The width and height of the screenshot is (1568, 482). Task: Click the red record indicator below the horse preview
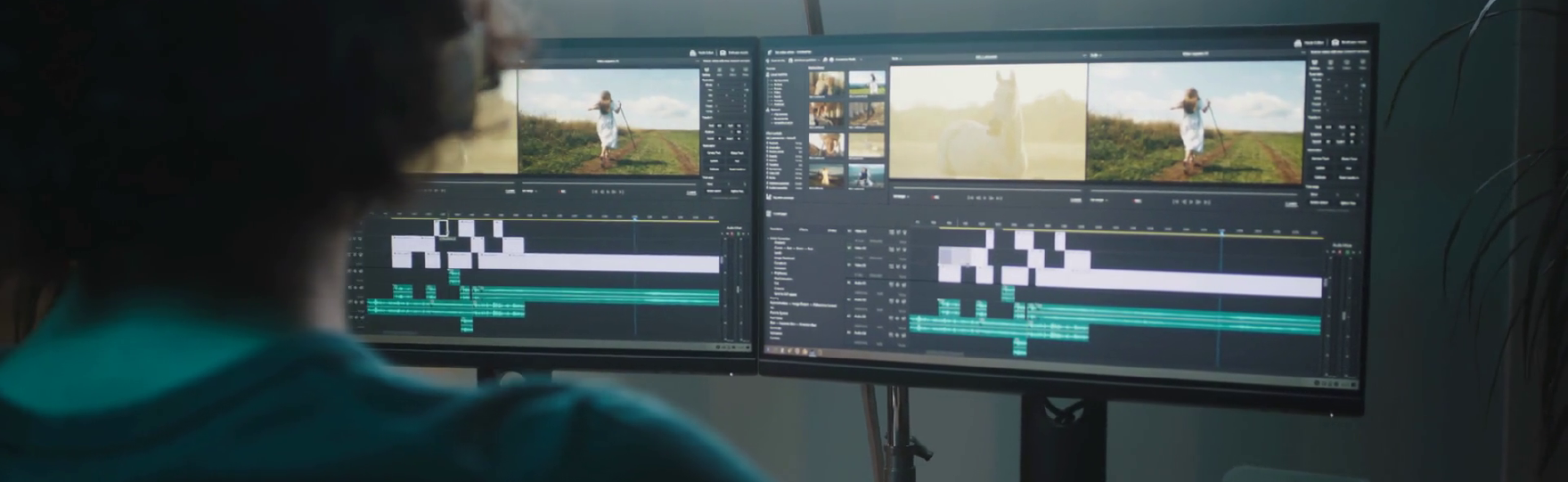[935, 197]
